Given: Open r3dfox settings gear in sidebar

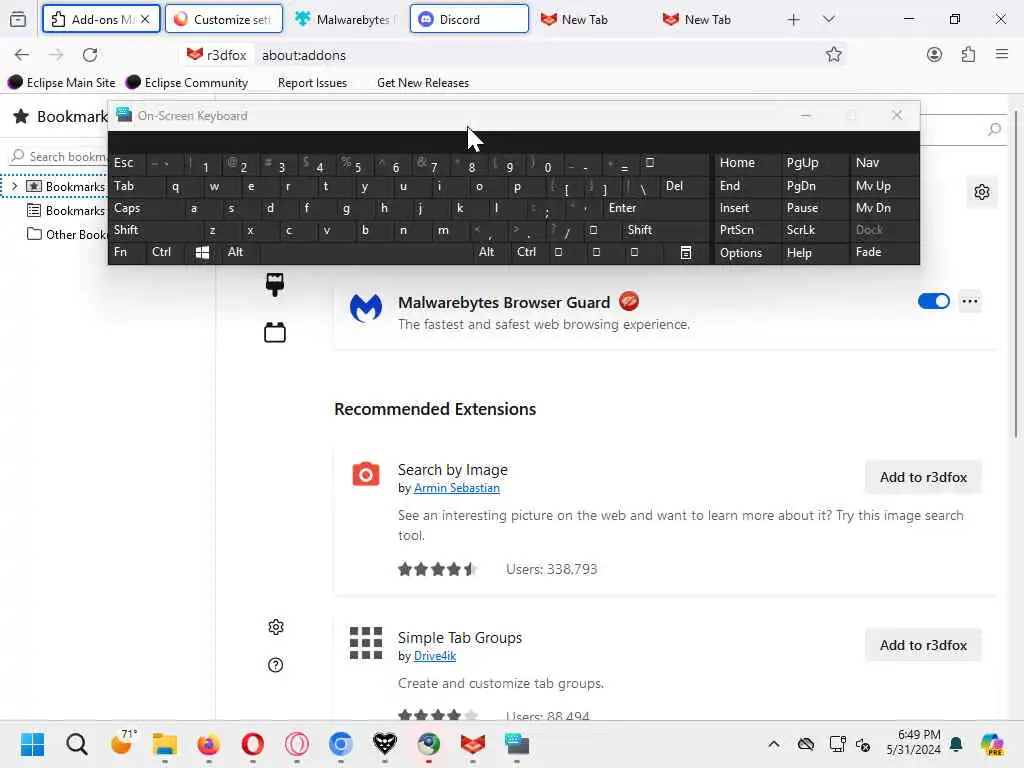Looking at the screenshot, I should (276, 627).
